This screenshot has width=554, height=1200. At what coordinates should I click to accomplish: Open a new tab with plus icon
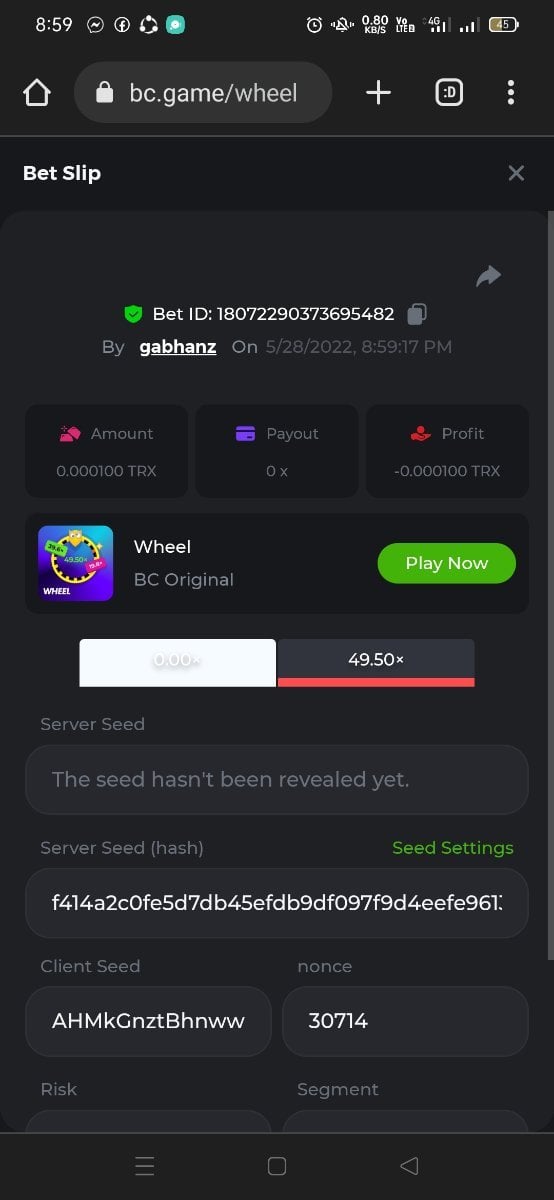coord(378,93)
